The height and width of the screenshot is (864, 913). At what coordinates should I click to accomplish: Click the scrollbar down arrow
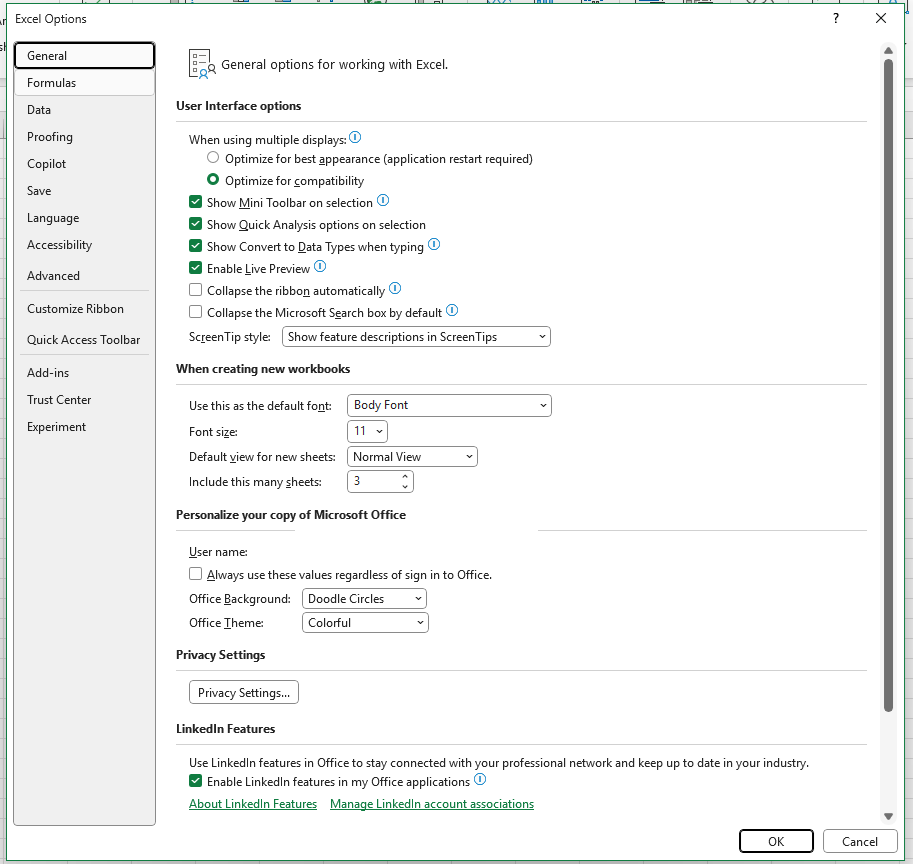click(888, 815)
